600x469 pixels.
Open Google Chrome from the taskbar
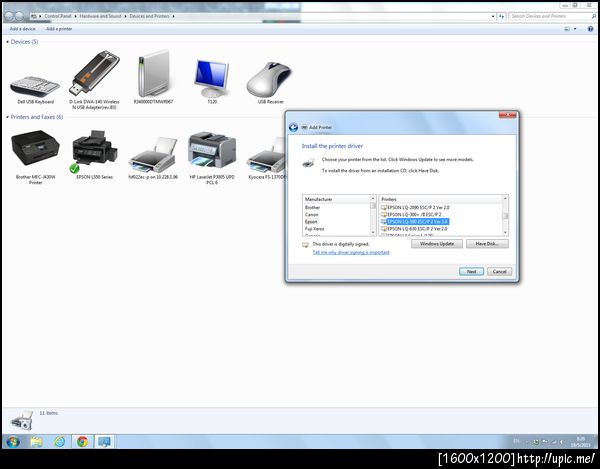pos(82,442)
